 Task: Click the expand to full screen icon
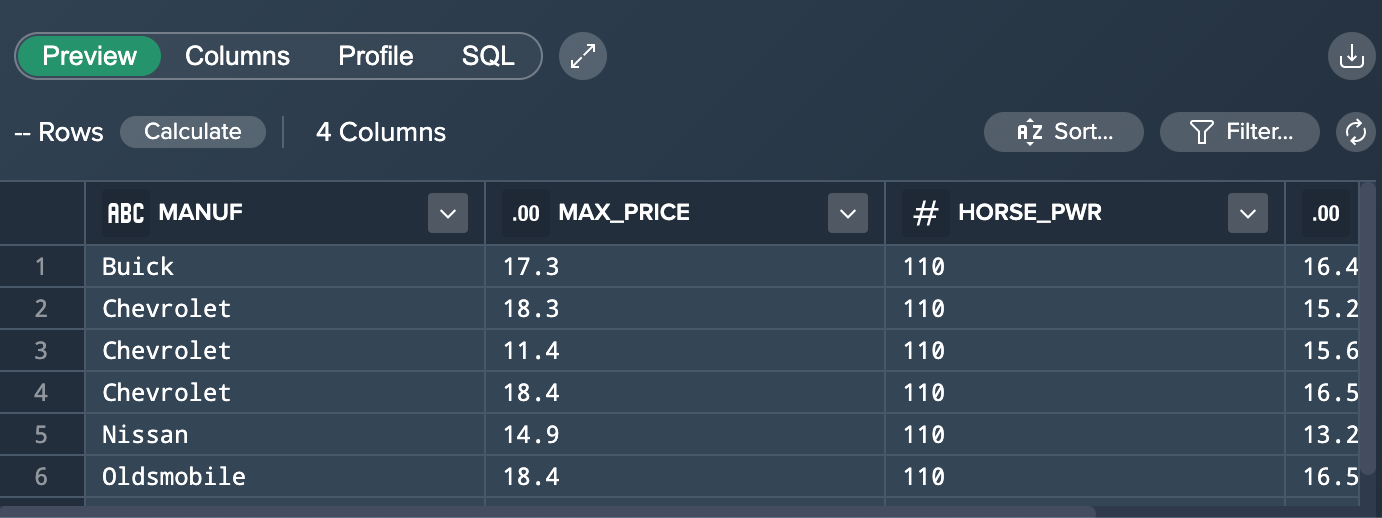click(x=583, y=57)
